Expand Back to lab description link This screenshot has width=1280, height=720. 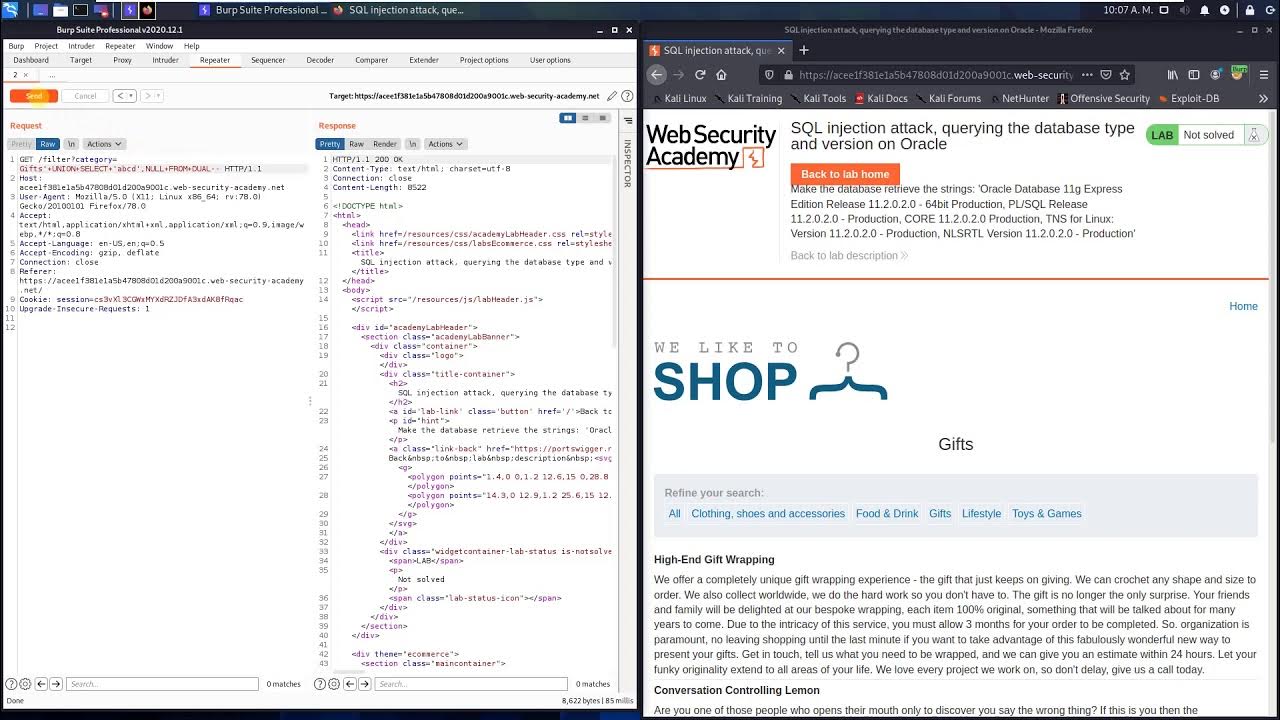coord(849,255)
